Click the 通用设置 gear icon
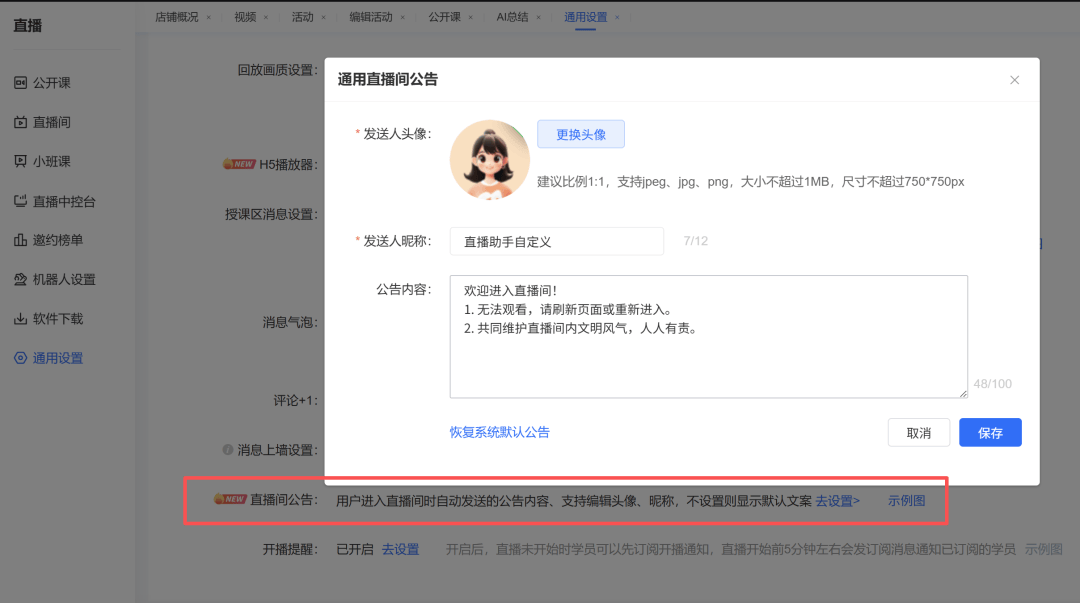 click(x=20, y=358)
